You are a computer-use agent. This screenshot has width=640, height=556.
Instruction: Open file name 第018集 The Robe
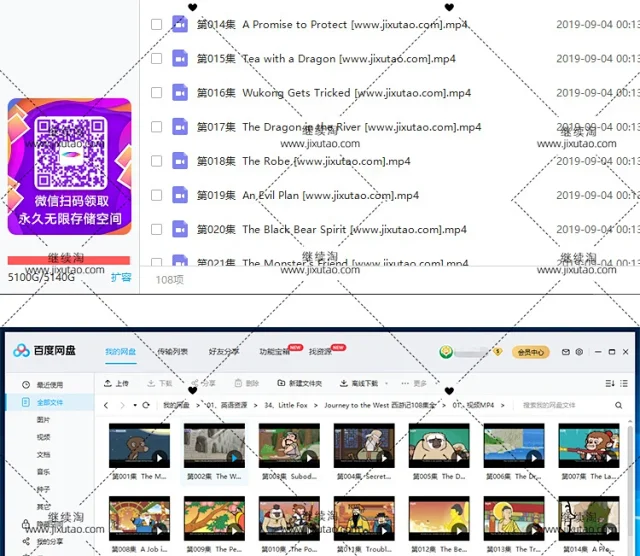tap(304, 161)
